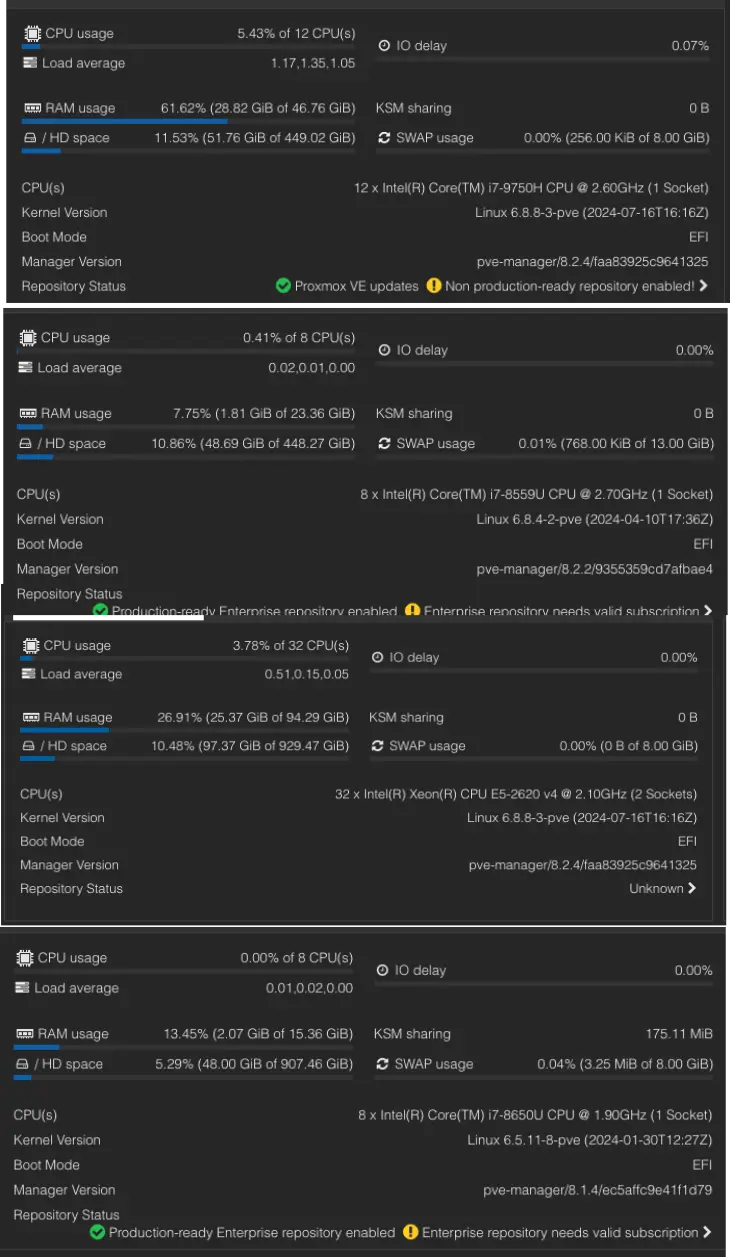This screenshot has width=730, height=1257.
Task: Expand the Non production-ready repository status chevron
Action: click(704, 286)
